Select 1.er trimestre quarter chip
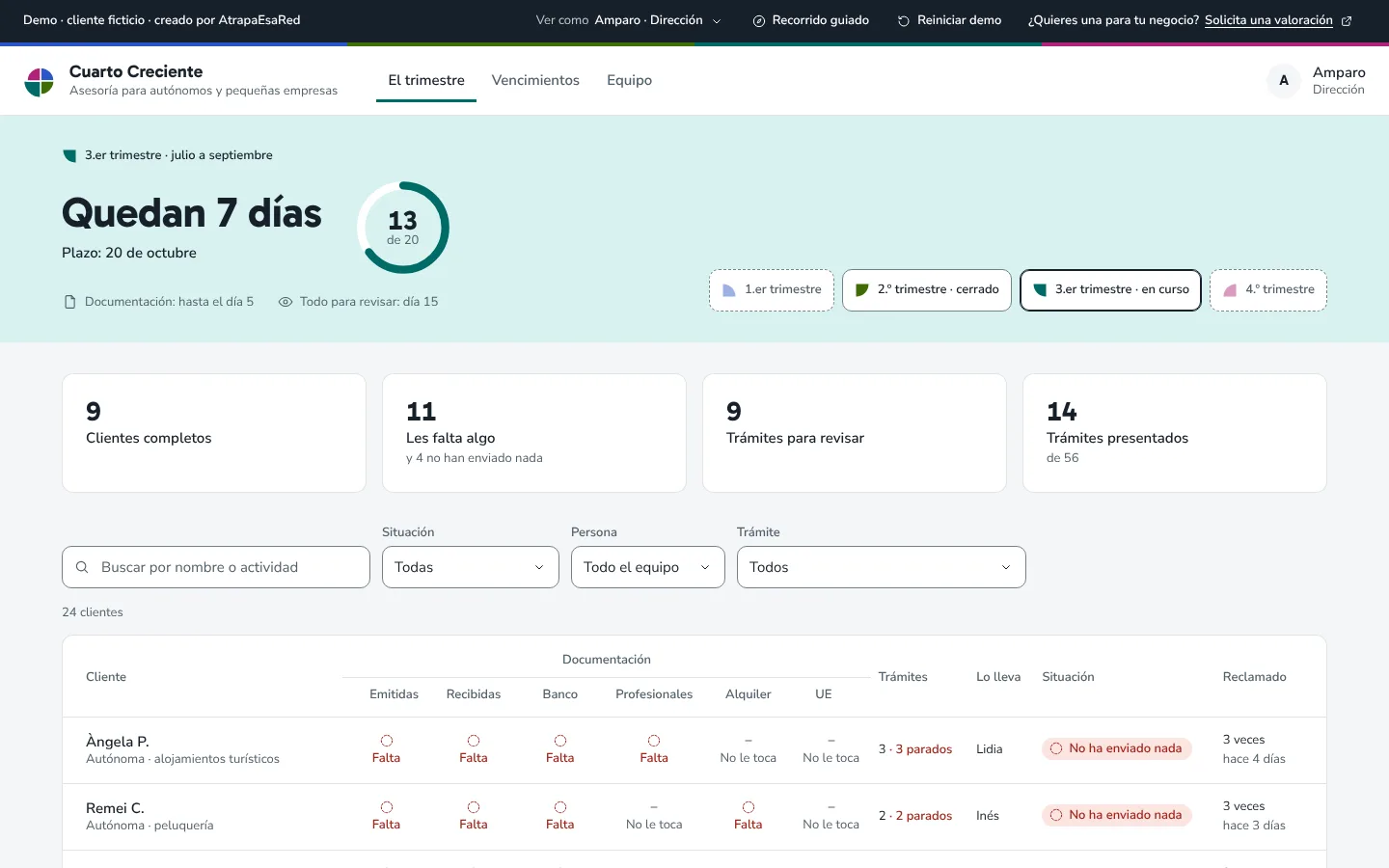 (x=772, y=290)
